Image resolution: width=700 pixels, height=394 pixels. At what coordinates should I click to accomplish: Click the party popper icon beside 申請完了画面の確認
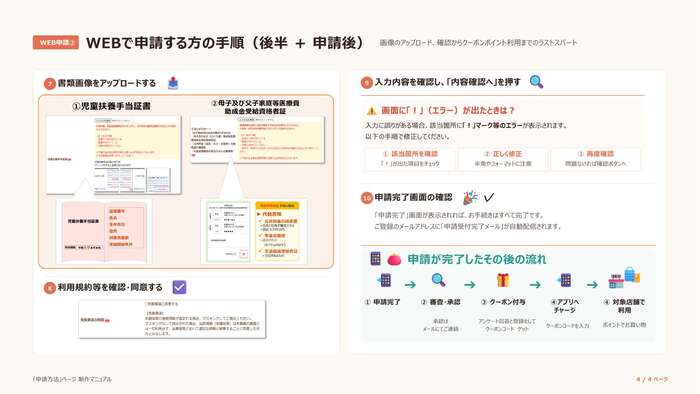[x=470, y=197]
